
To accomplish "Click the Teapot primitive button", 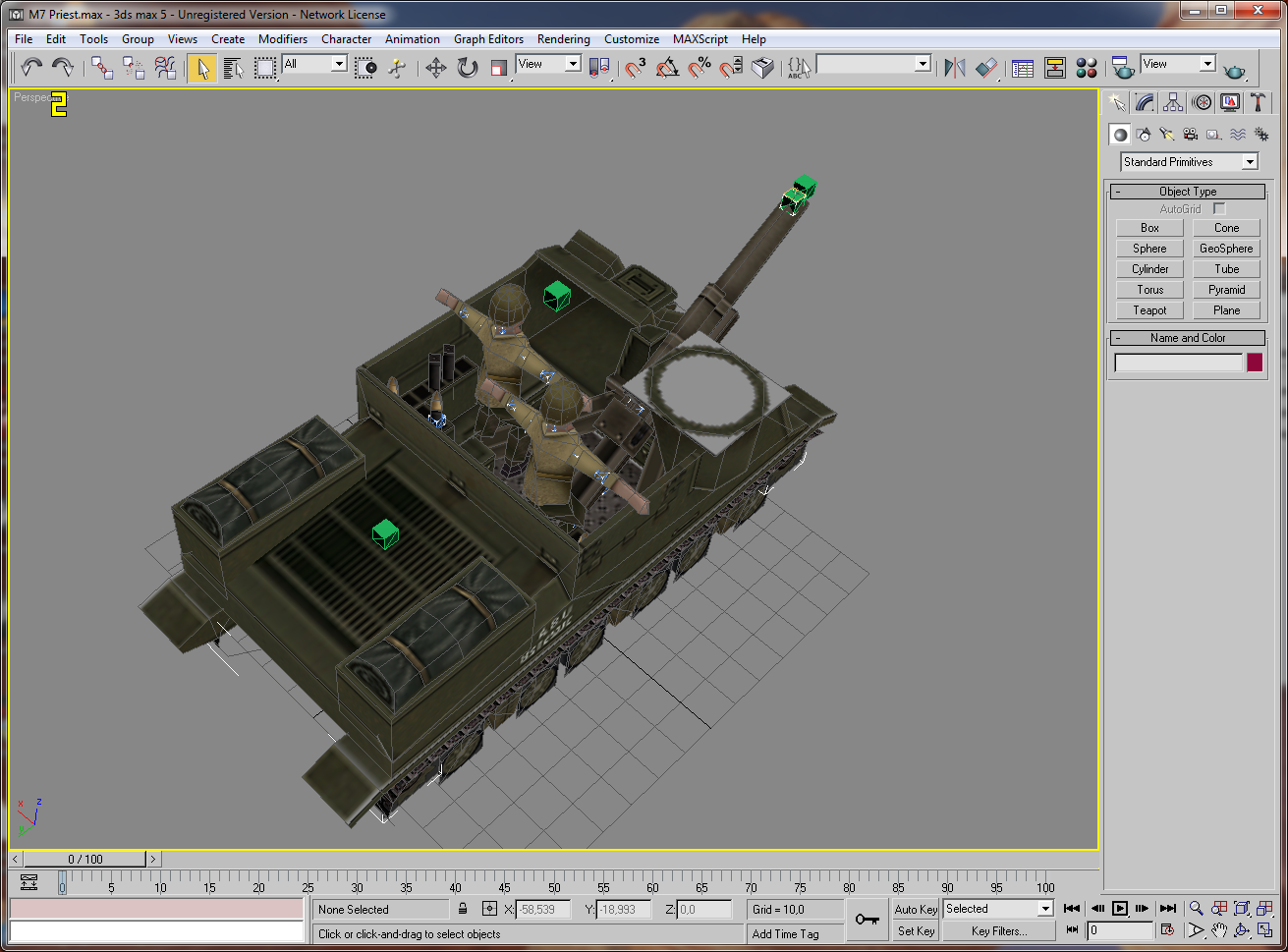I will (x=1149, y=310).
